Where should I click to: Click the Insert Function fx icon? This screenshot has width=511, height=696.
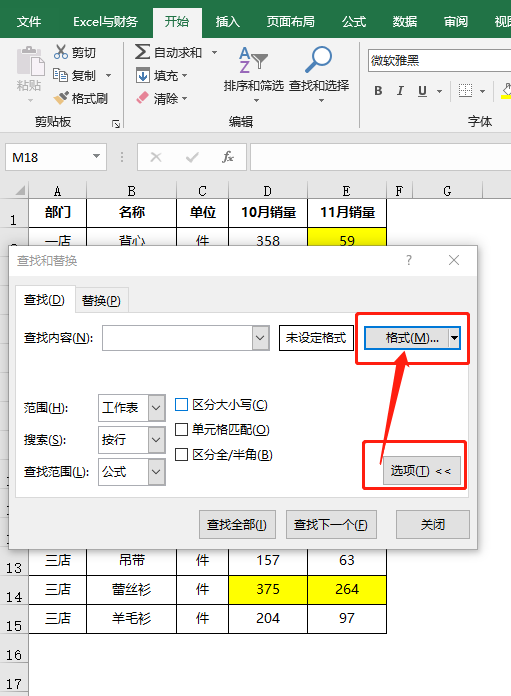tap(228, 157)
